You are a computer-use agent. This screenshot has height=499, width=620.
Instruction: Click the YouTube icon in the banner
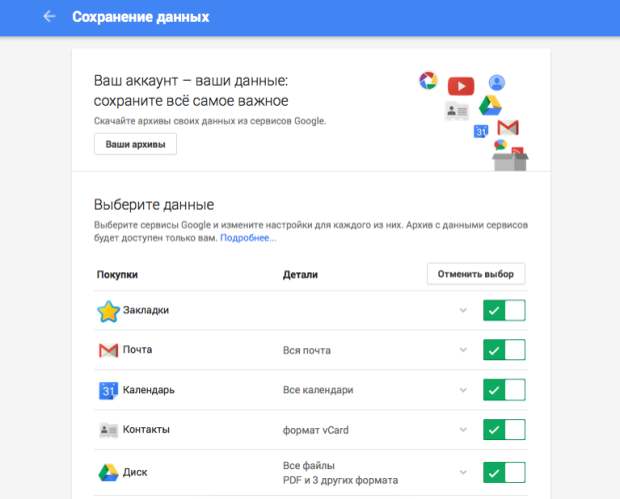pyautogui.click(x=461, y=86)
